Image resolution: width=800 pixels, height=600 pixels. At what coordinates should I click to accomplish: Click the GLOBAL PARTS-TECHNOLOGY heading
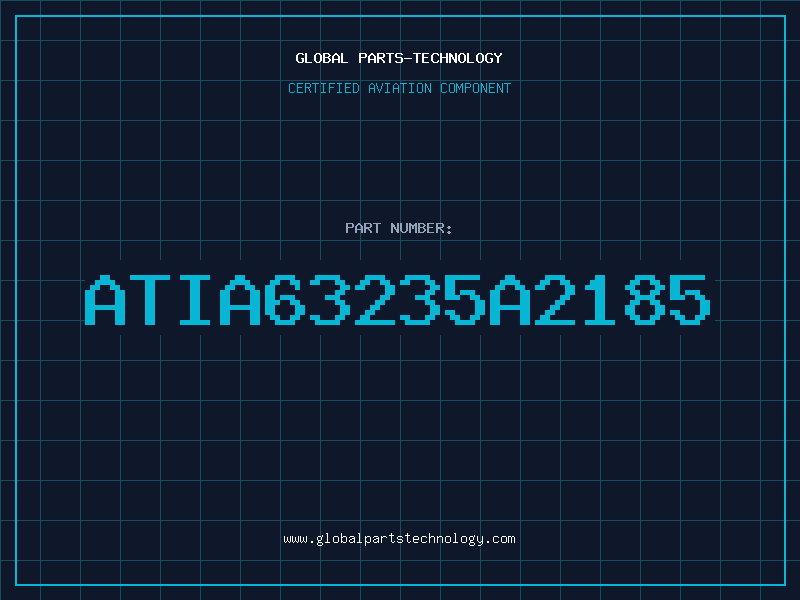(x=399, y=58)
